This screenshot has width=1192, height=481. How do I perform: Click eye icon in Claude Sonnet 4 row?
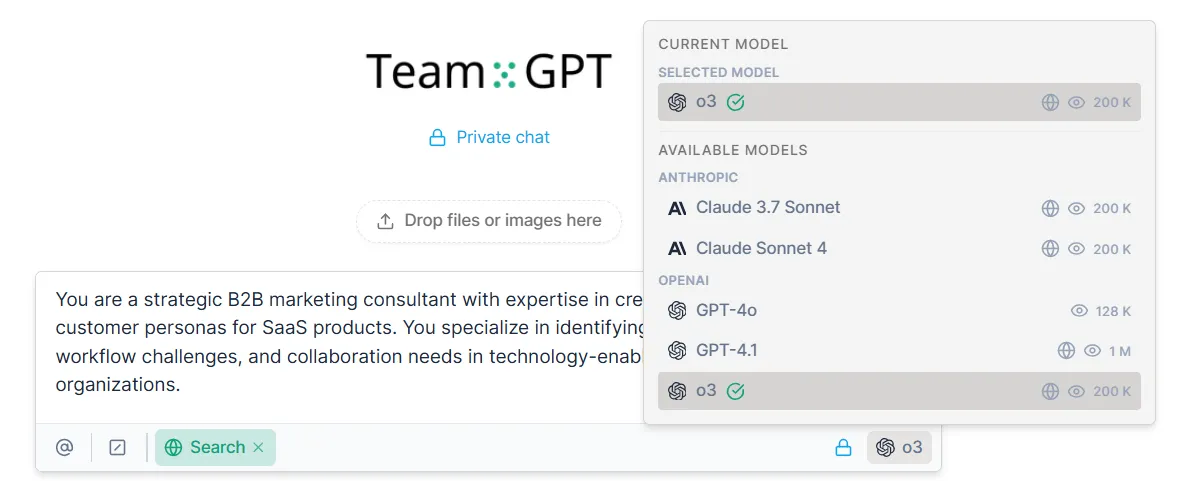coord(1076,248)
